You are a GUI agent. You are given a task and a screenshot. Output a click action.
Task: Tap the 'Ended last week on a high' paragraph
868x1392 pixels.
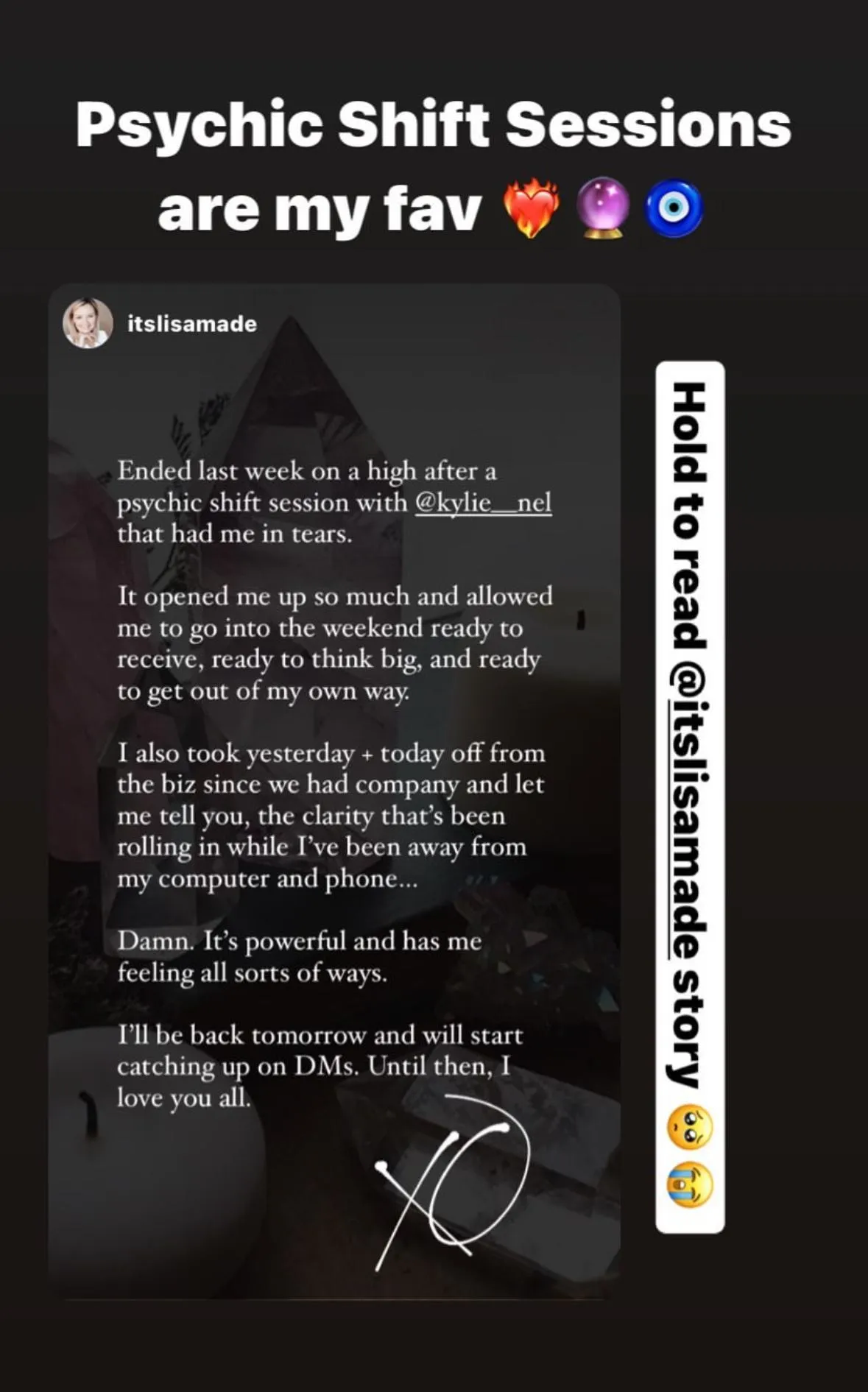pyautogui.click(x=334, y=502)
